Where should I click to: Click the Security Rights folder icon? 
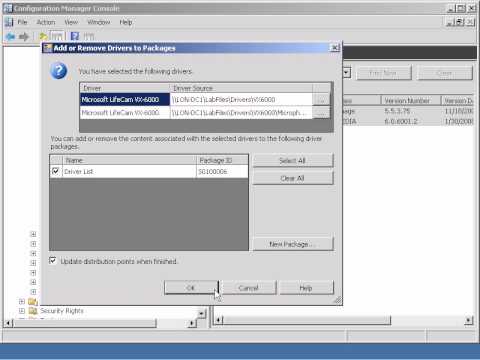[33, 311]
